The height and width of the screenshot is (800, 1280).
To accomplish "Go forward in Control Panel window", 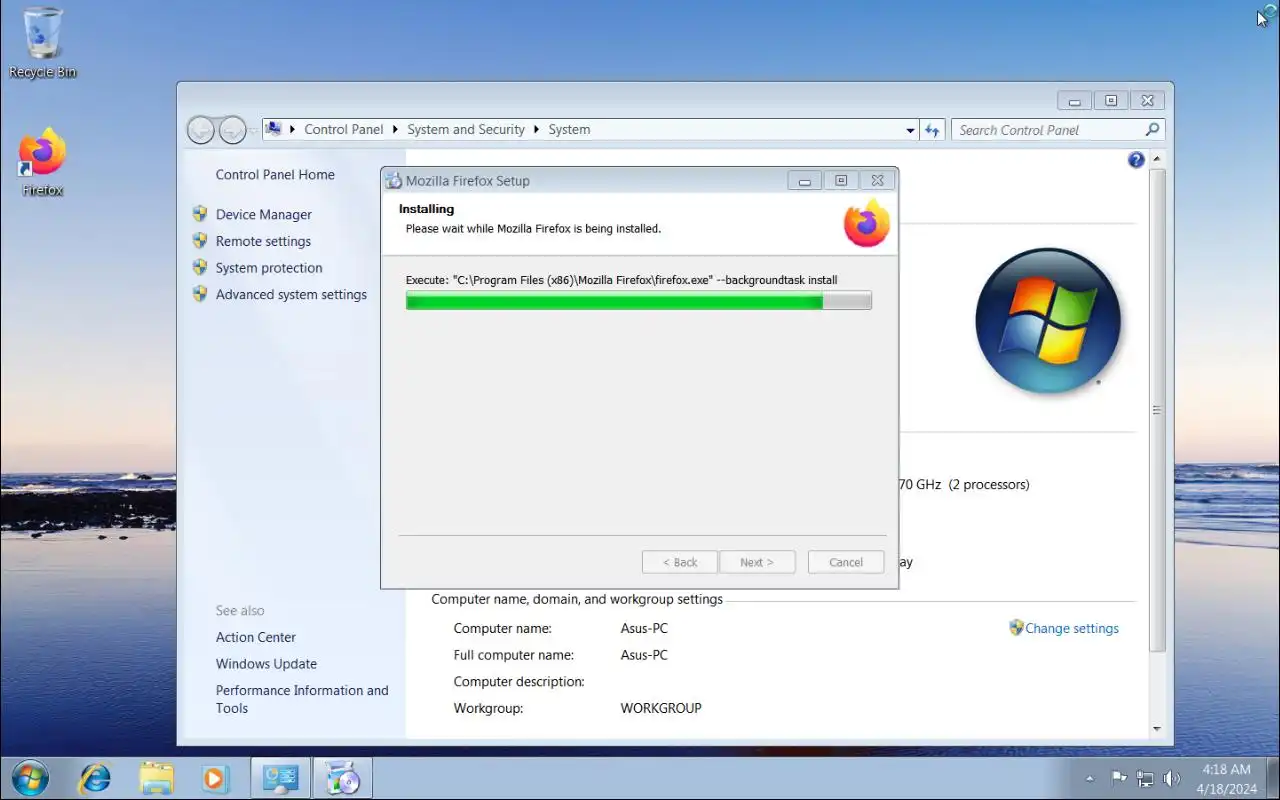I will 232,130.
